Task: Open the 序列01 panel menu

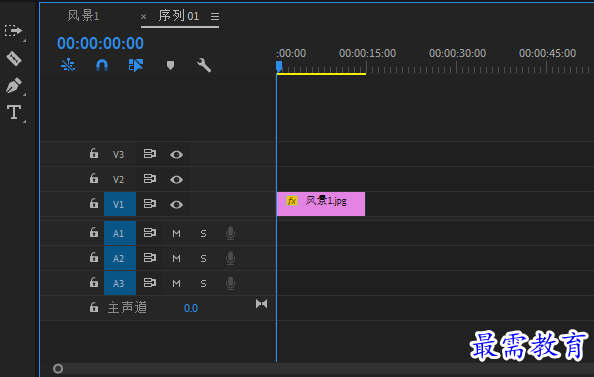Action: 215,17
